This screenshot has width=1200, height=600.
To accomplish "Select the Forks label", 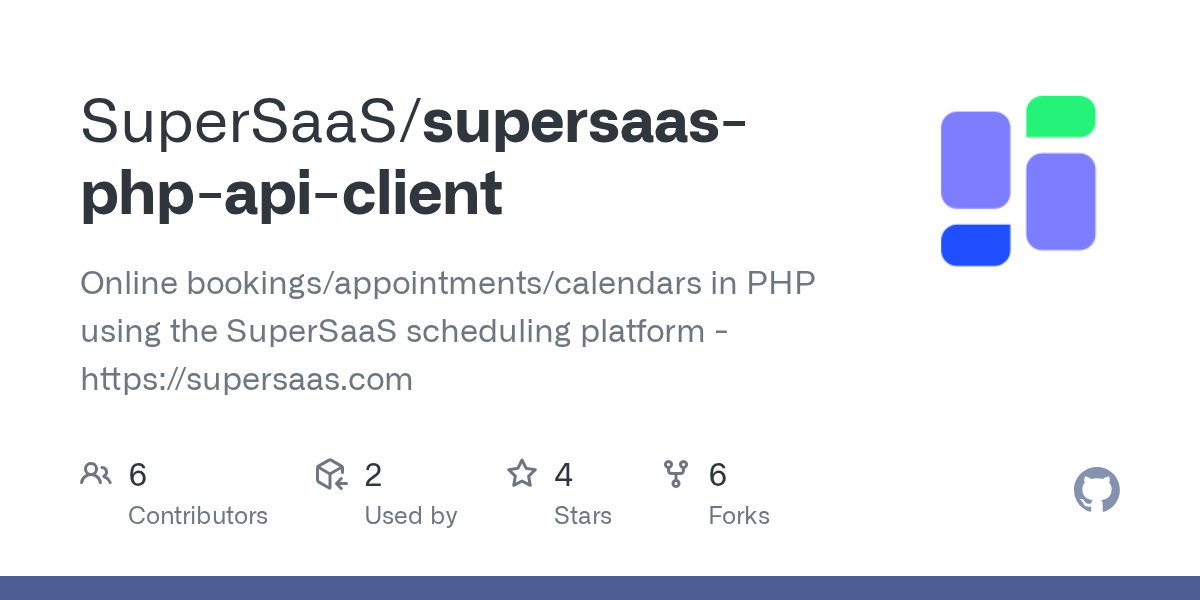I will click(x=738, y=516).
